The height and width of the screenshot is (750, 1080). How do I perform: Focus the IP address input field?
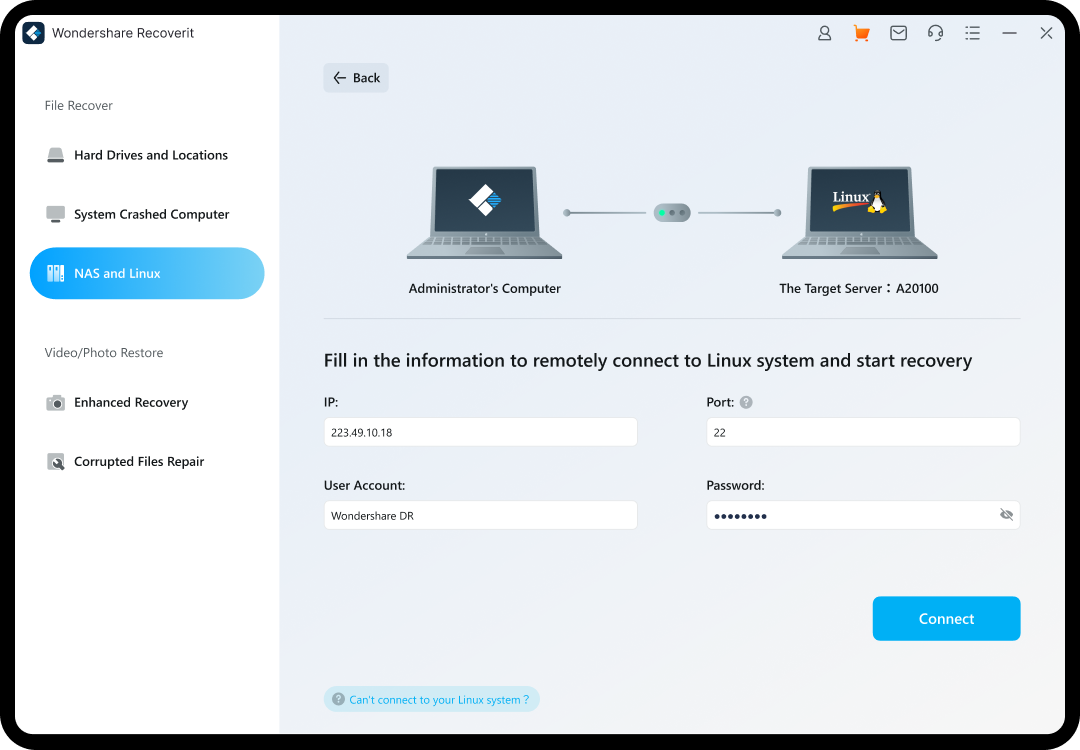pos(481,433)
